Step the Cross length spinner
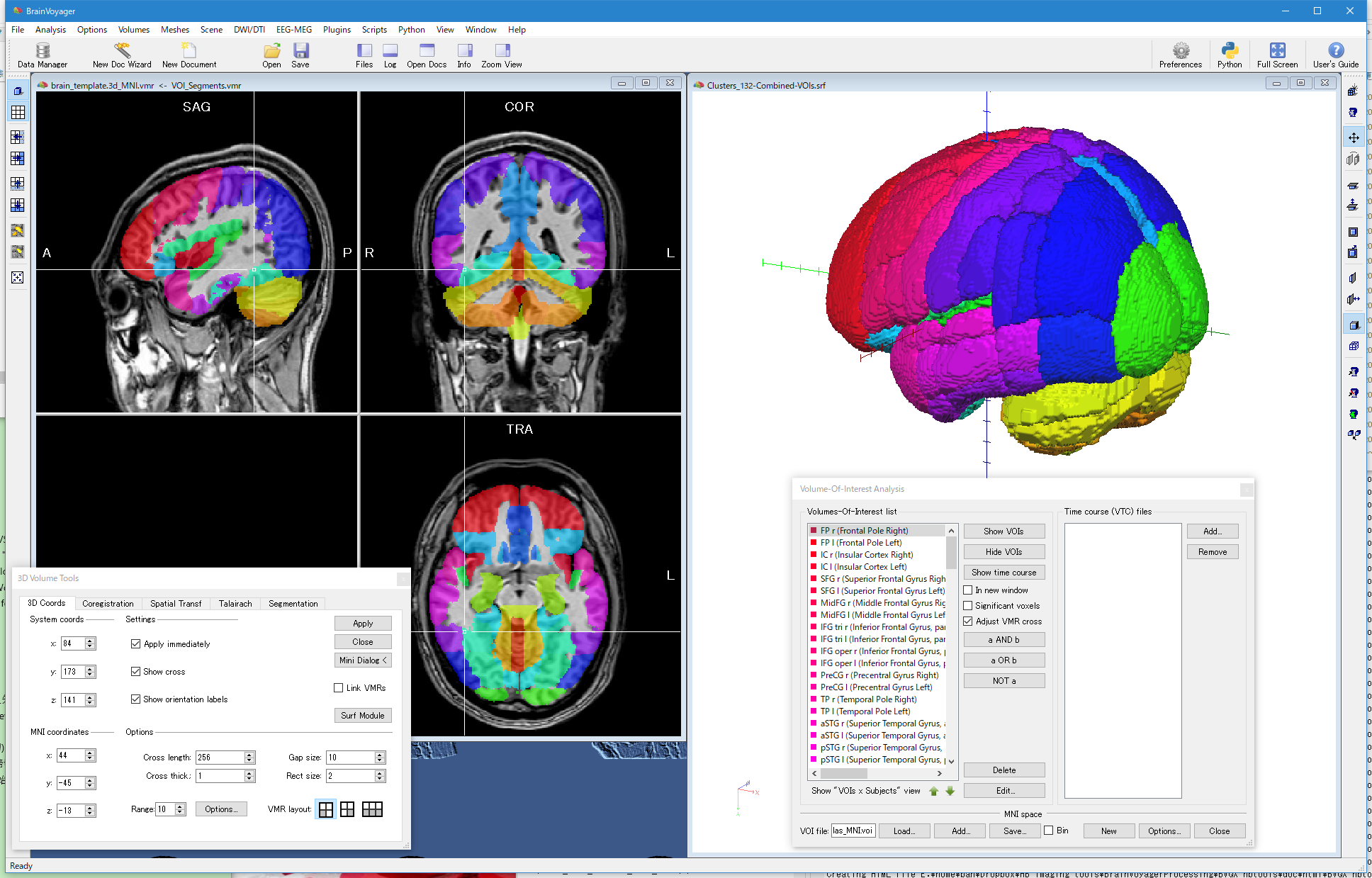 [x=249, y=758]
